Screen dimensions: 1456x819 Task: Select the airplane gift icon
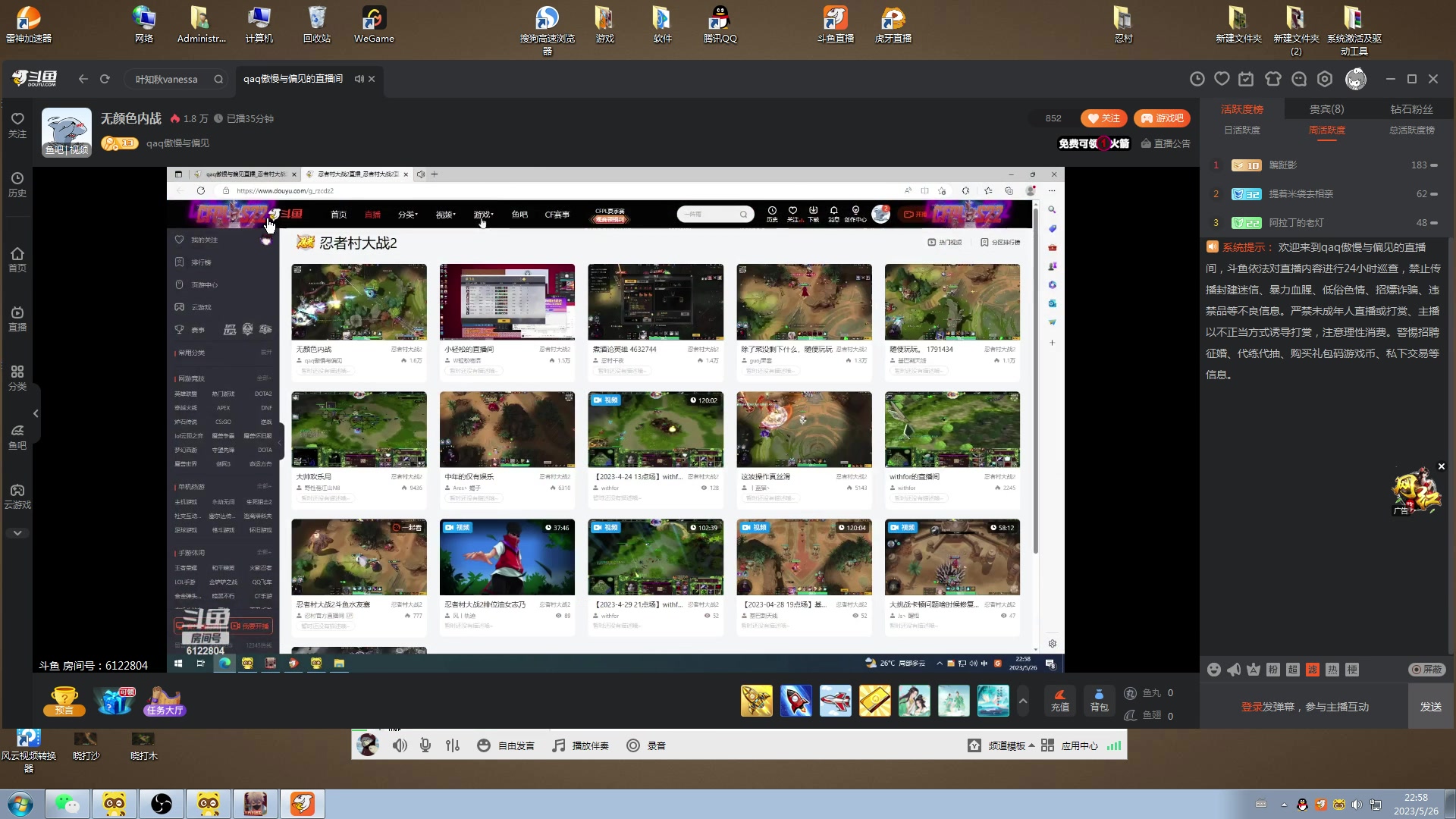[x=836, y=701]
